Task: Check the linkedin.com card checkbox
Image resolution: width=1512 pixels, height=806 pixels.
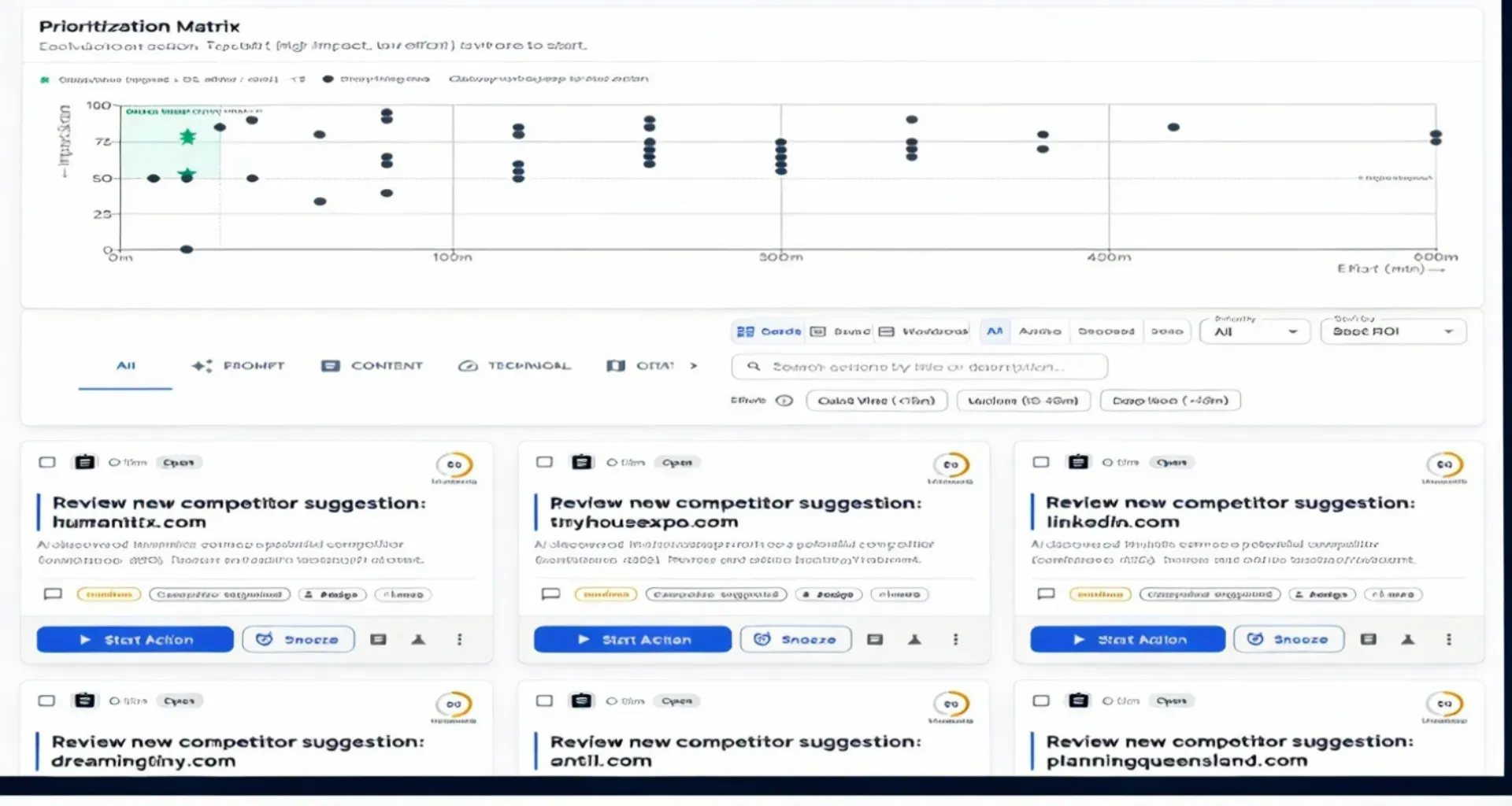Action: (1041, 462)
